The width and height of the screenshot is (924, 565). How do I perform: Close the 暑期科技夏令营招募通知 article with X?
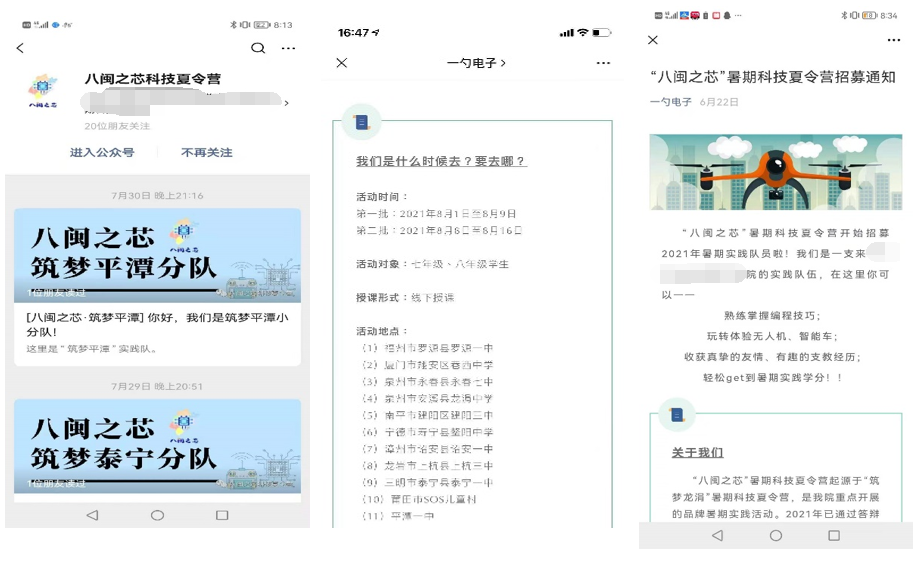pyautogui.click(x=653, y=40)
